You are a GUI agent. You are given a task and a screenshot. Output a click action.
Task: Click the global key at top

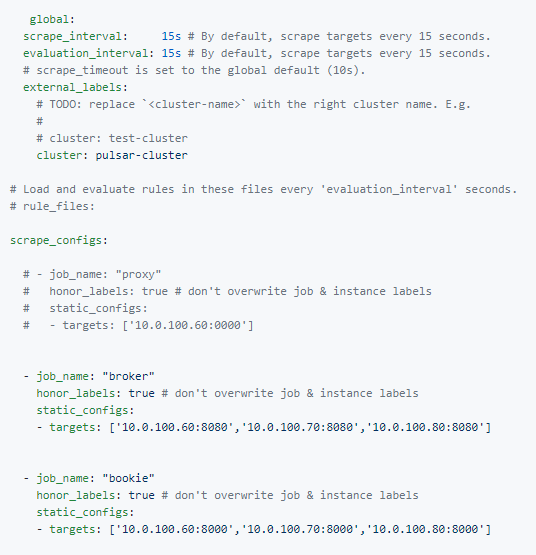tap(49, 19)
